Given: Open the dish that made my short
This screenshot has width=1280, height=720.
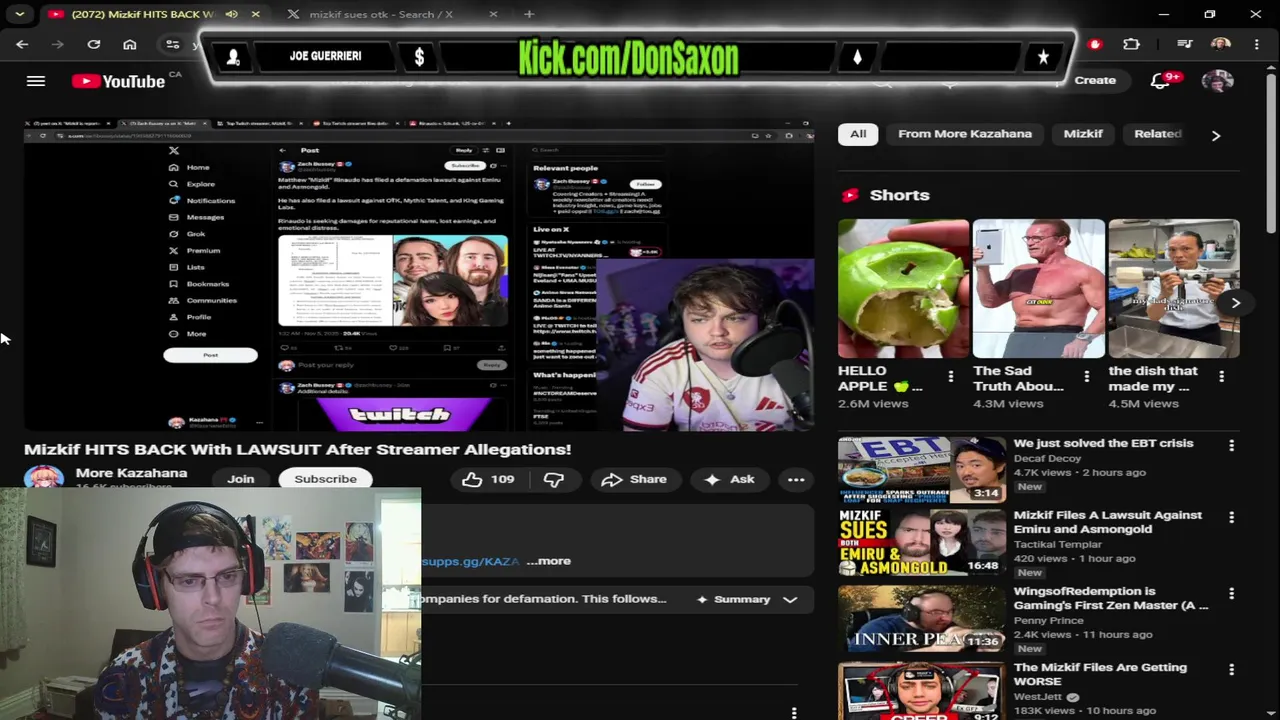Looking at the screenshot, I should coord(1174,289).
